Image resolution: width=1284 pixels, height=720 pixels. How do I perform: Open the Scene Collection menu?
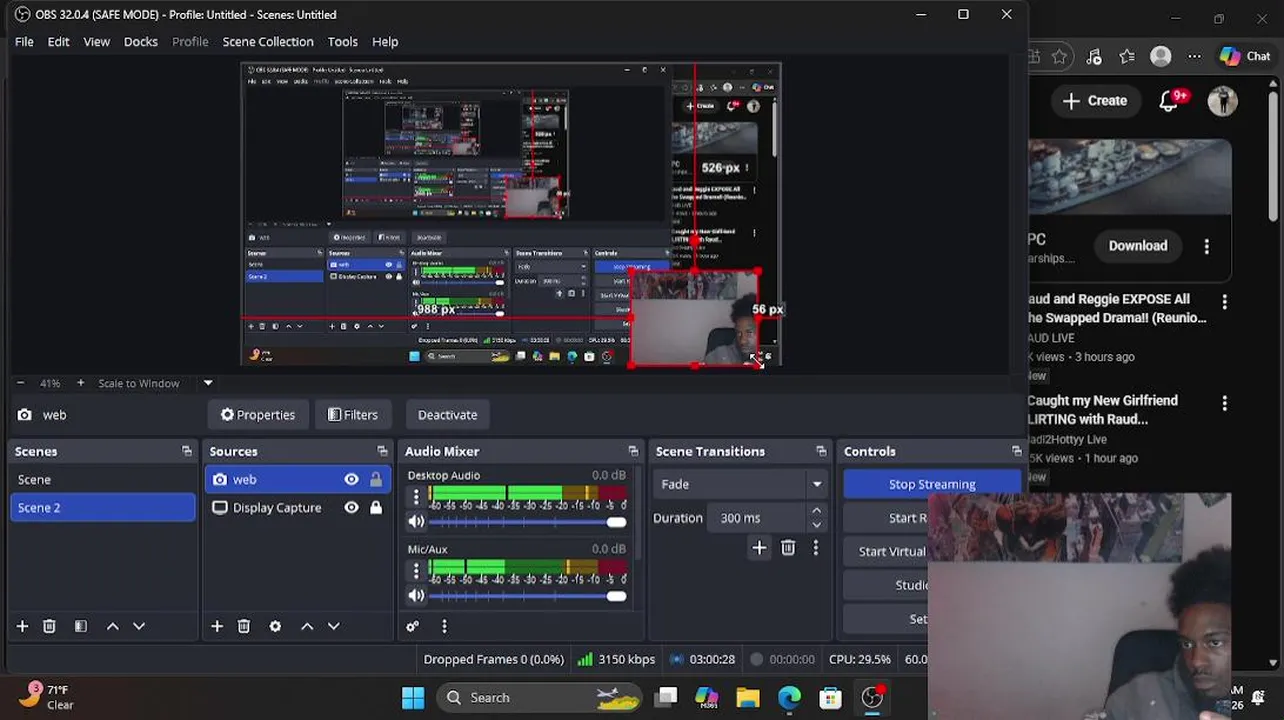[268, 42]
